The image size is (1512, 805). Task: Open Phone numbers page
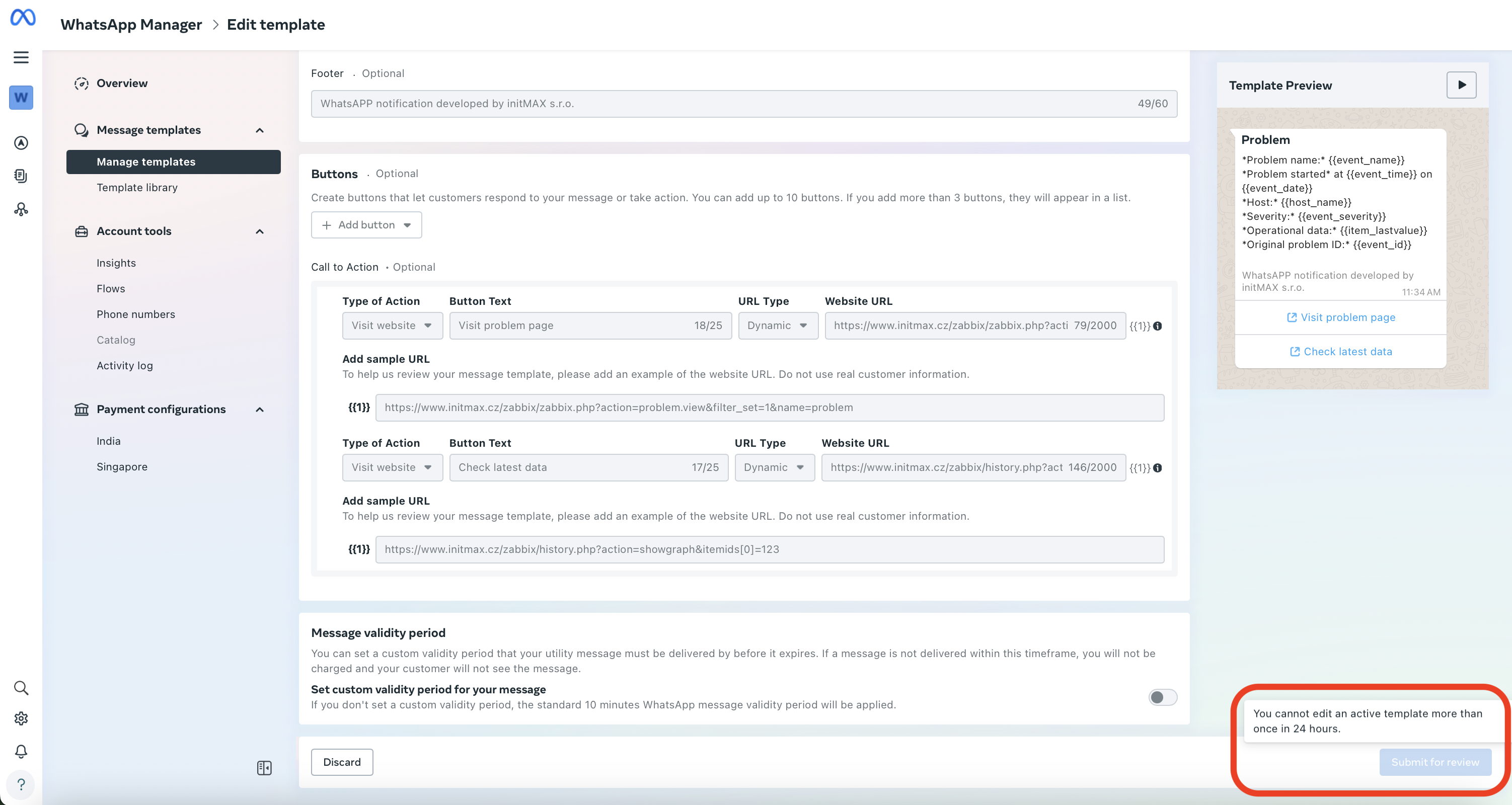(136, 314)
